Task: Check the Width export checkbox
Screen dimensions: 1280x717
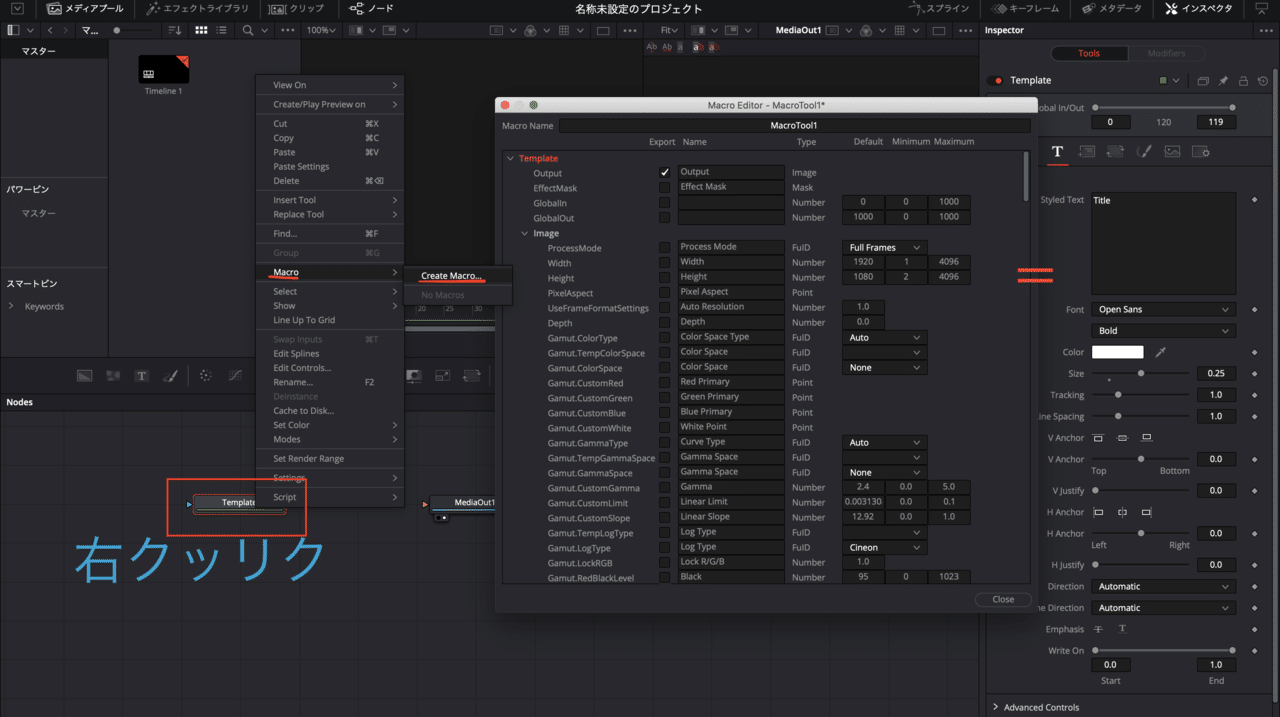Action: tap(665, 263)
